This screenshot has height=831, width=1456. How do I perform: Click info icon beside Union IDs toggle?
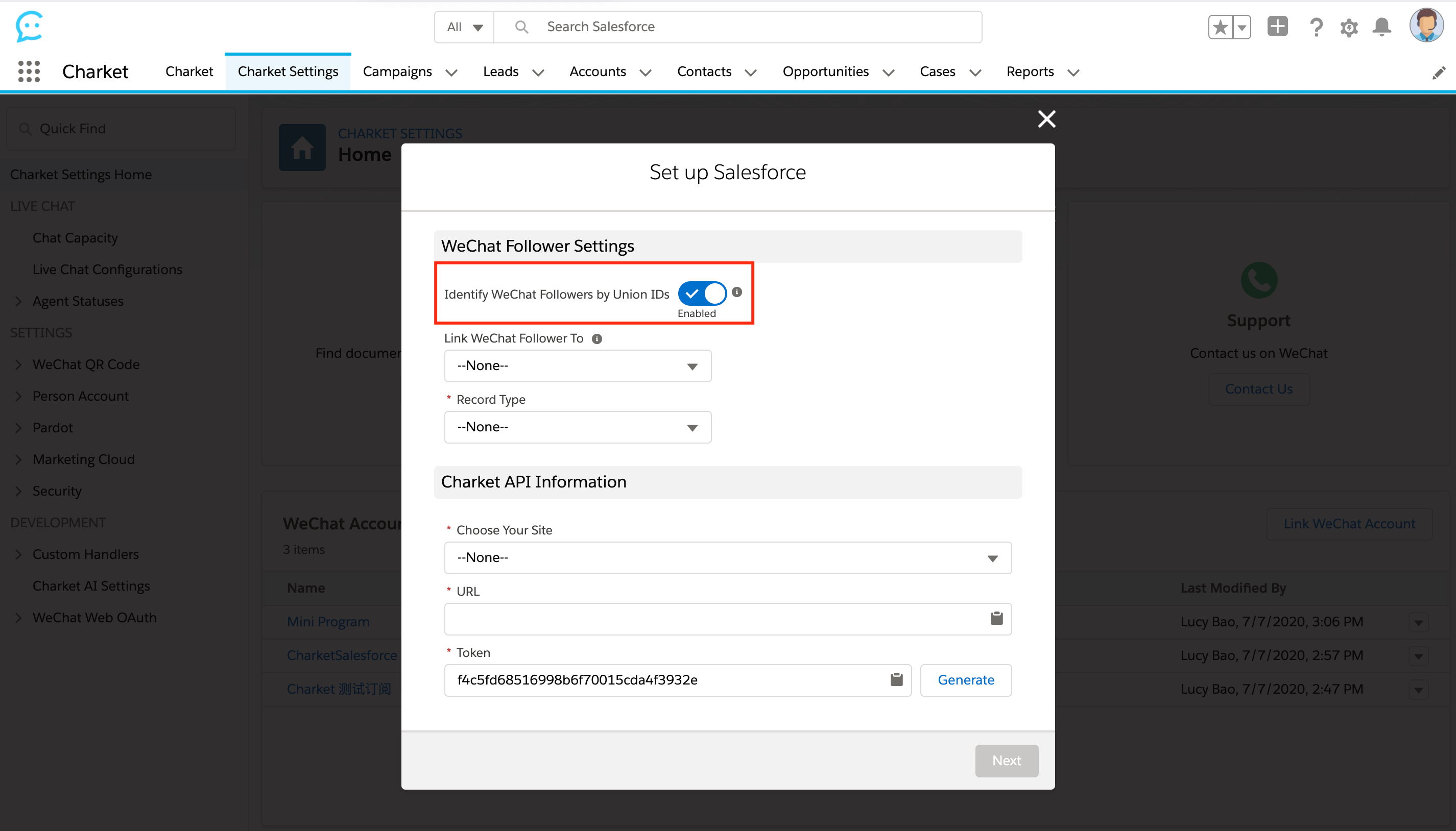737,291
